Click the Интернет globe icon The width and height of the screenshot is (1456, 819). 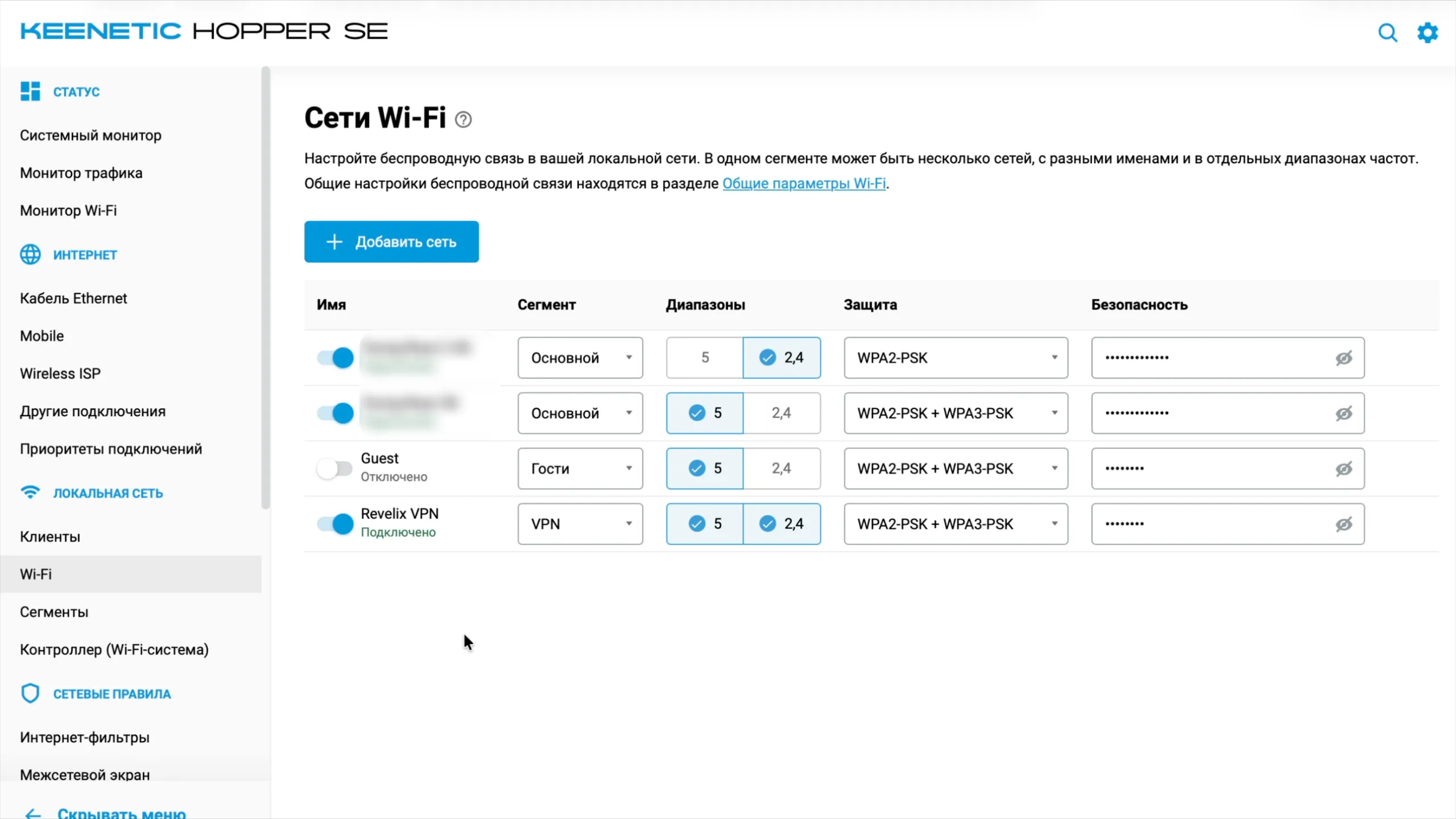tap(30, 254)
